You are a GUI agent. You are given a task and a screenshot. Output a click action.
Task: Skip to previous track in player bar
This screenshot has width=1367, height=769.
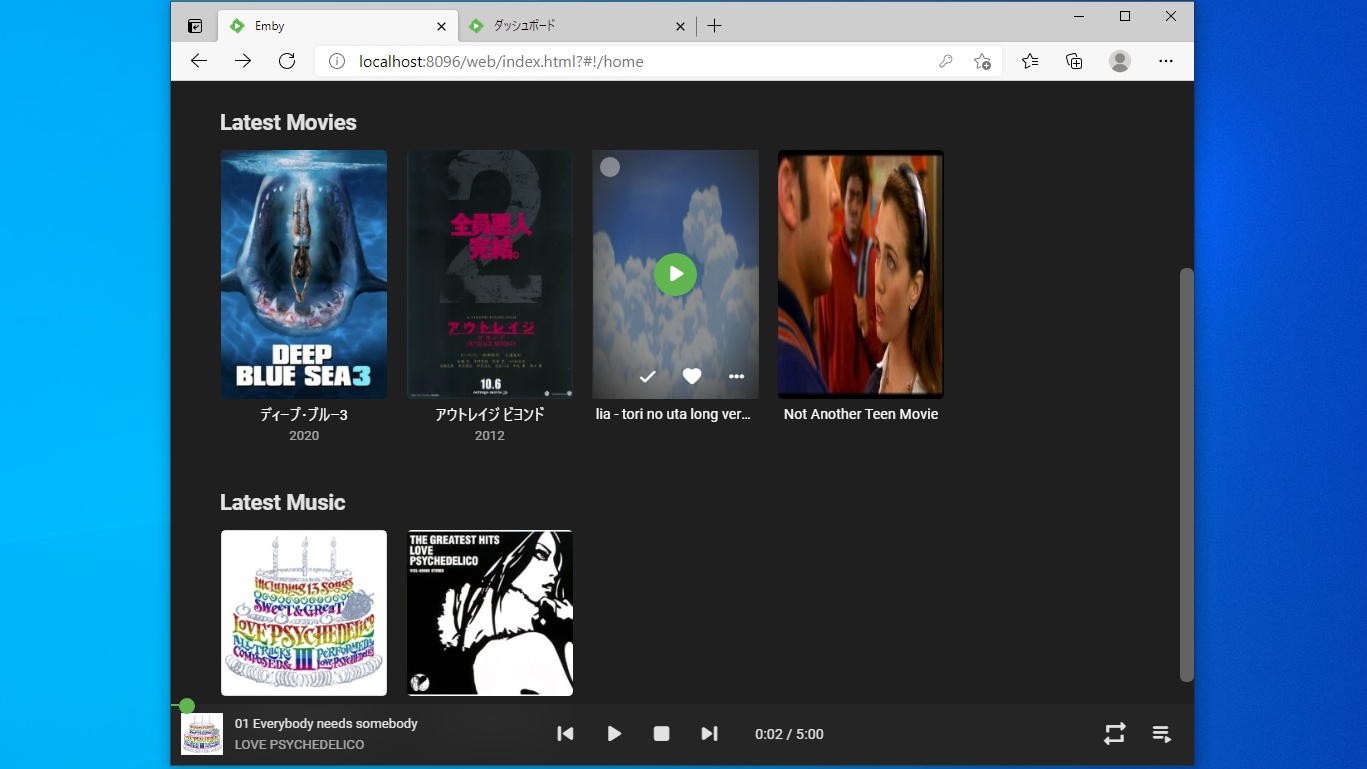click(x=565, y=734)
